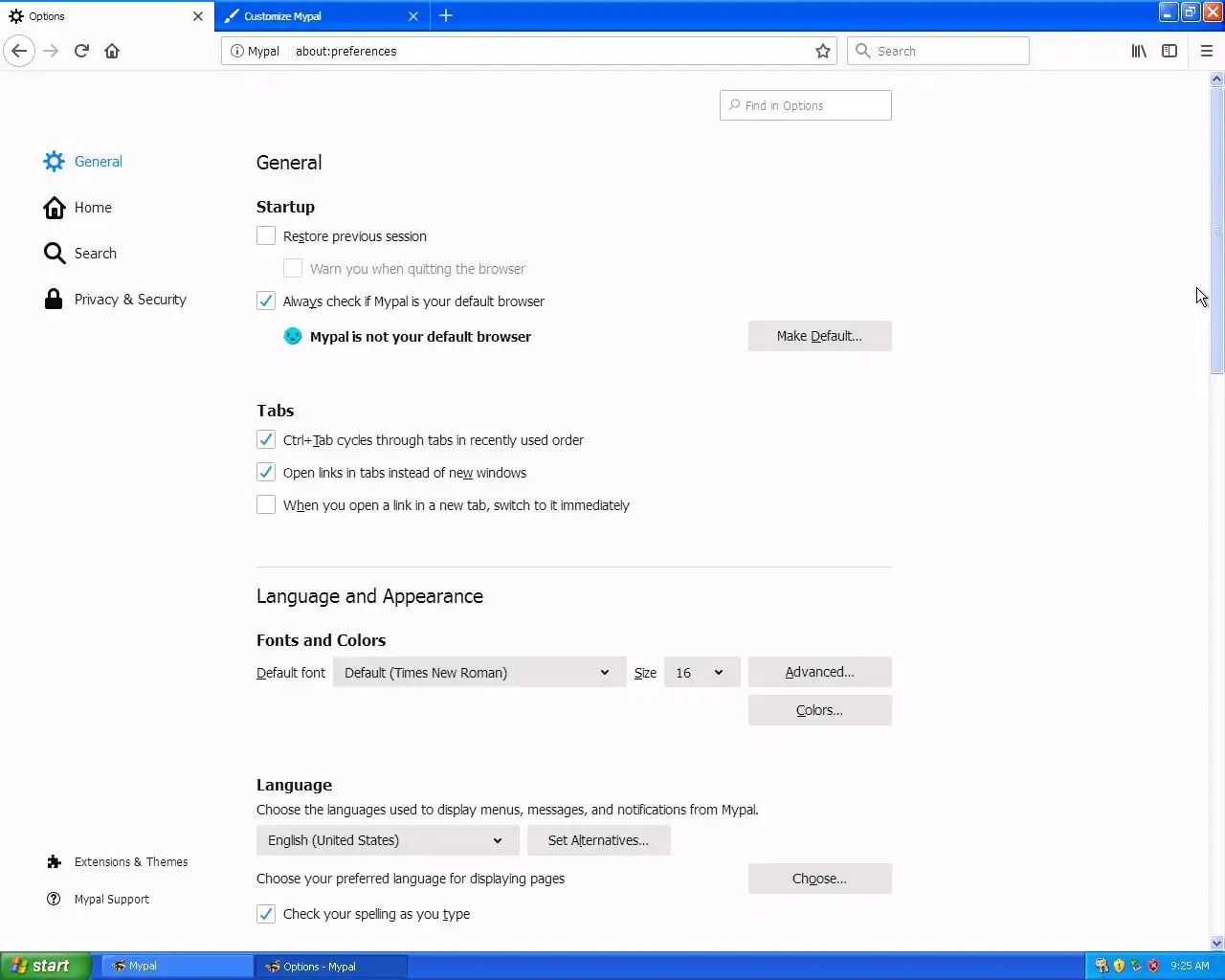This screenshot has height=980, width=1225.
Task: Open the Library icon in toolbar
Action: tap(1139, 51)
